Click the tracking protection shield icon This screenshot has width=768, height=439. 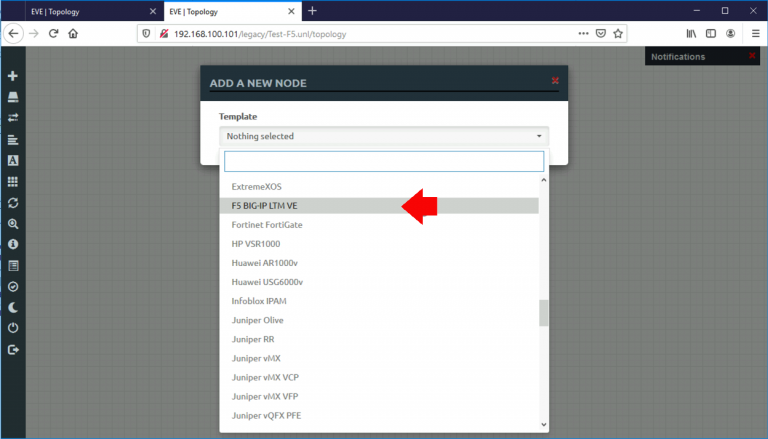[146, 34]
